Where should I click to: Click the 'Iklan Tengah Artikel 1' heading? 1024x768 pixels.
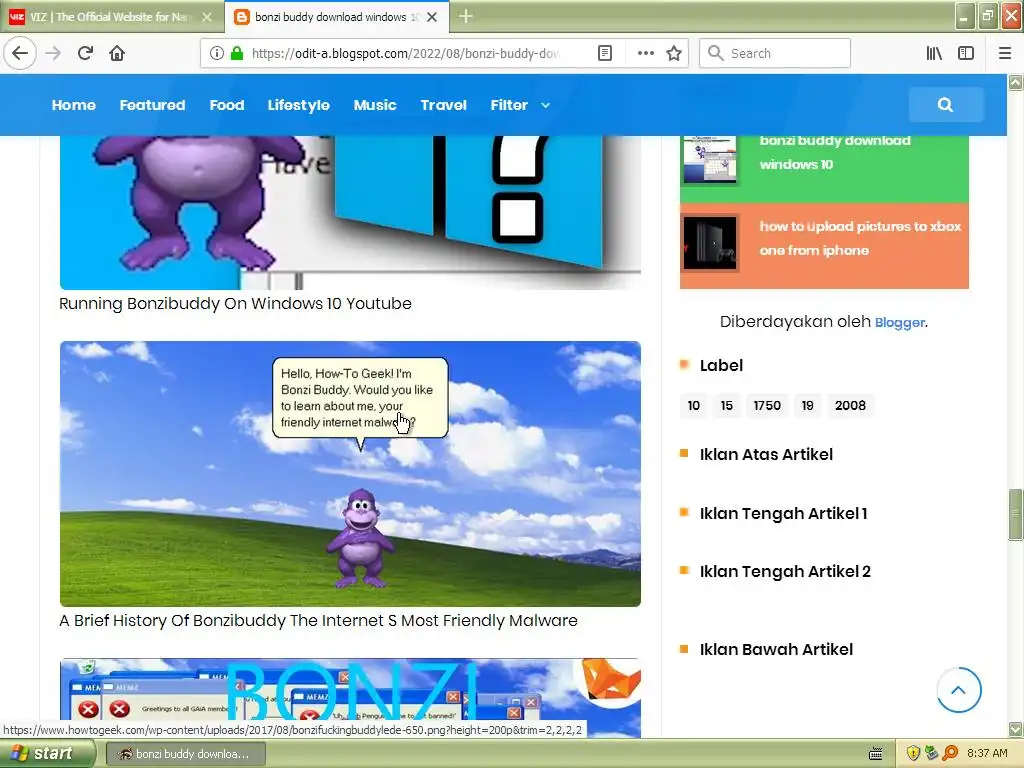point(783,513)
